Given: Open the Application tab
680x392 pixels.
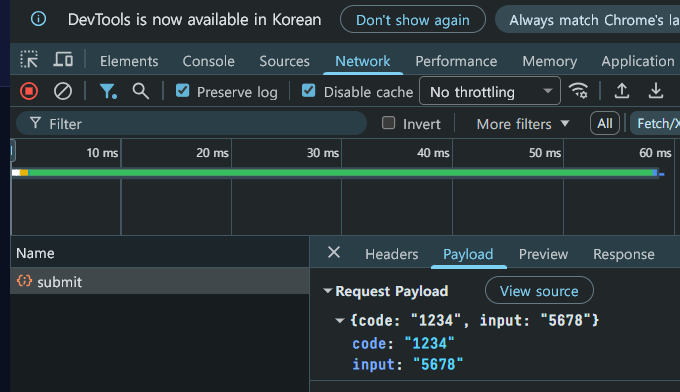Looking at the screenshot, I should [638, 61].
